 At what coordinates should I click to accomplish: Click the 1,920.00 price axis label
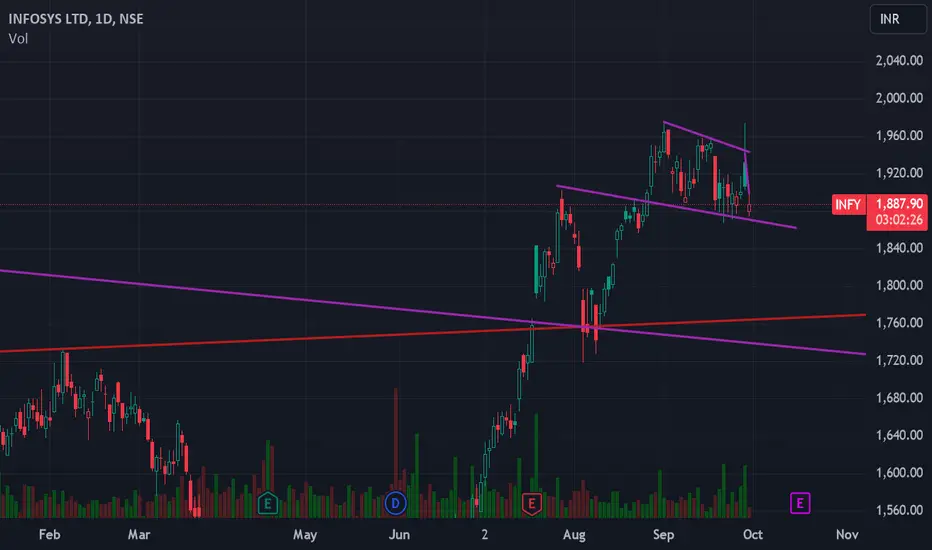pos(899,173)
